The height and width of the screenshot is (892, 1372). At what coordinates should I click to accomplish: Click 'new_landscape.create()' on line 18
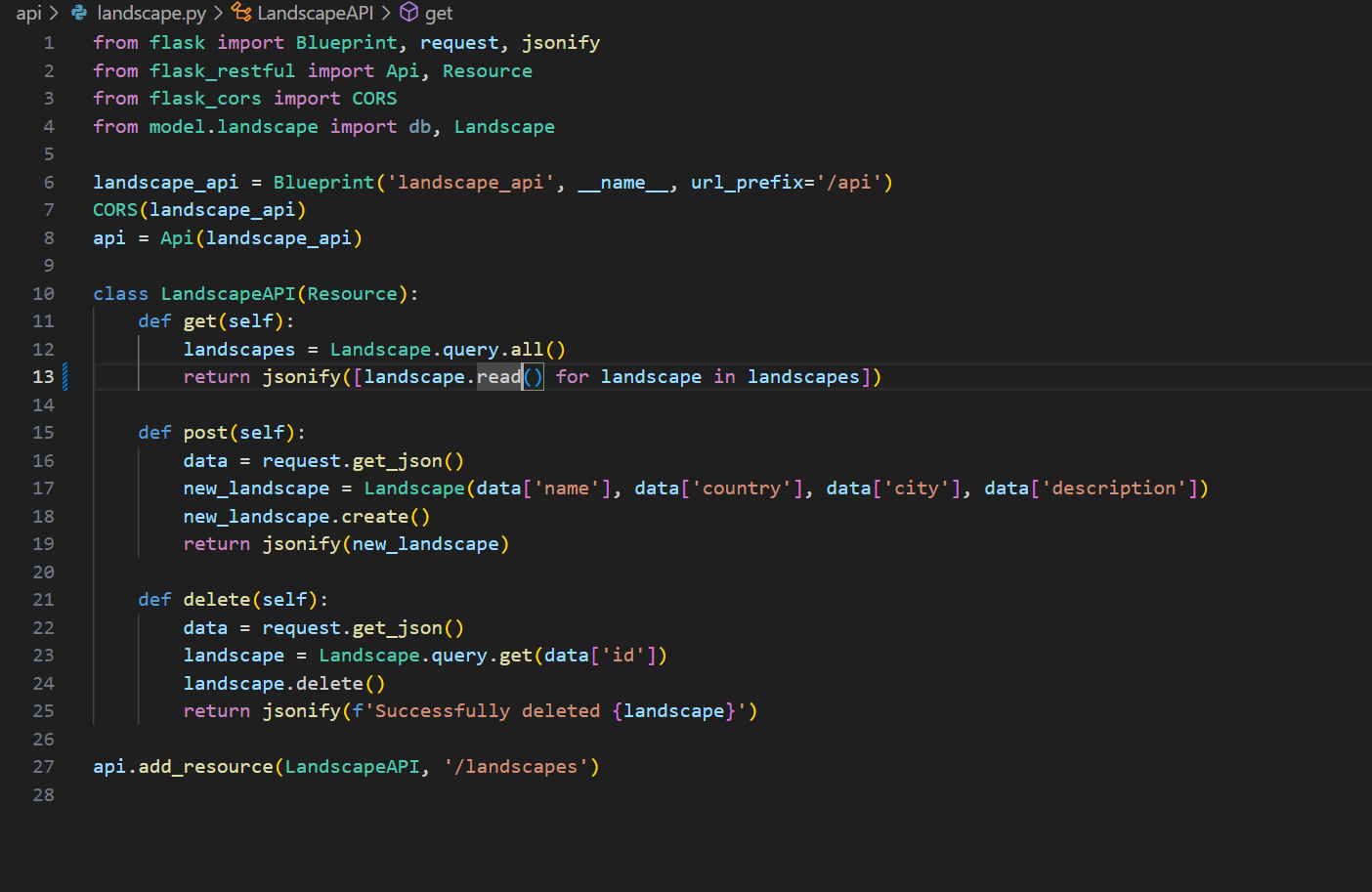[x=307, y=517]
